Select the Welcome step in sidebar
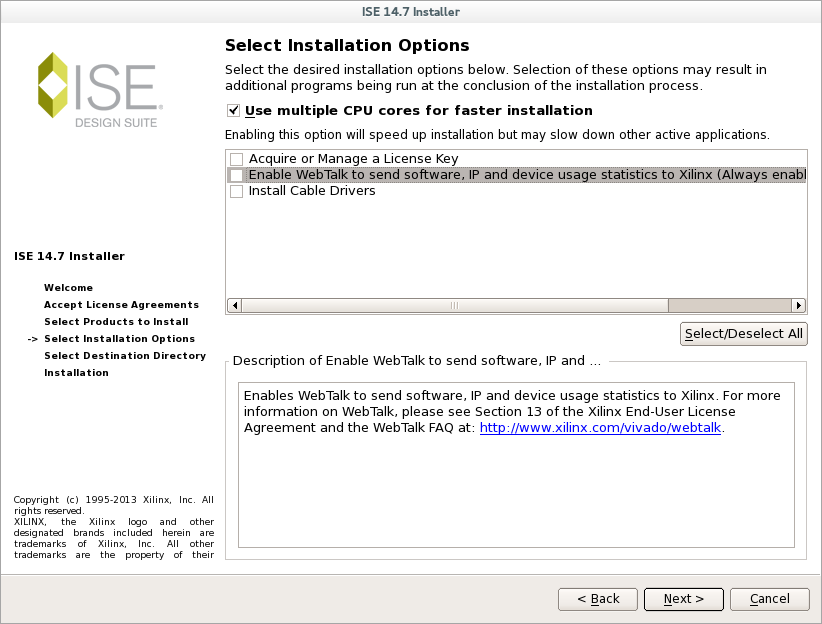 coord(68,288)
